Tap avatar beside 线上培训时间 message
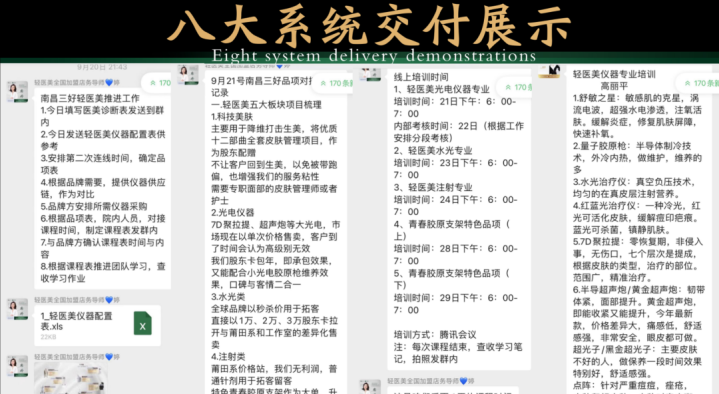Screen dimensions: 719x394 click(x=370, y=74)
